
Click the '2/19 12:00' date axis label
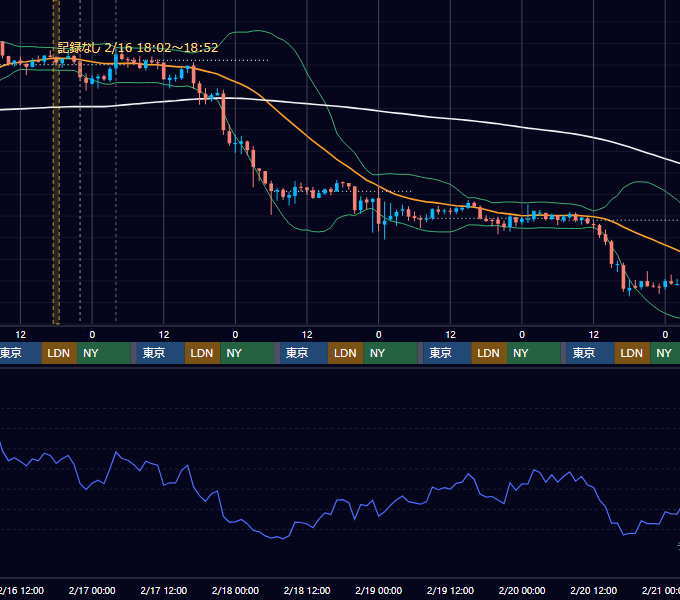[x=450, y=590]
